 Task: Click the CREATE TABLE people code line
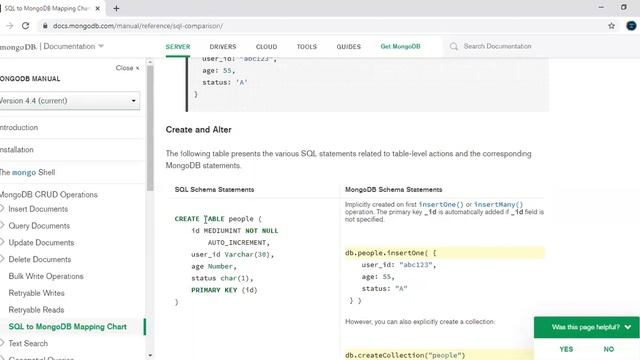(x=218, y=219)
